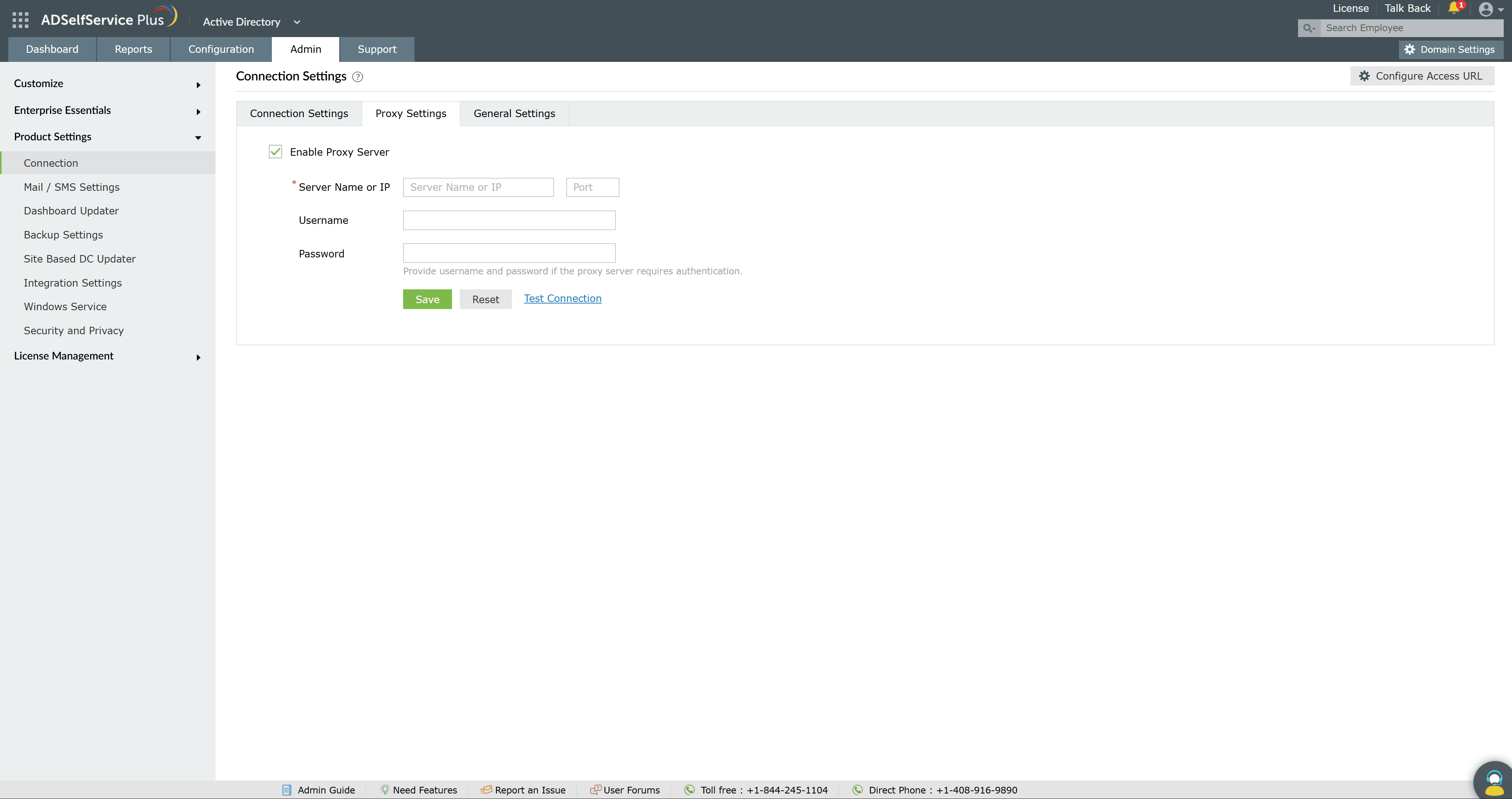The image size is (1512, 799).
Task: Open the Support tab
Action: [x=377, y=49]
